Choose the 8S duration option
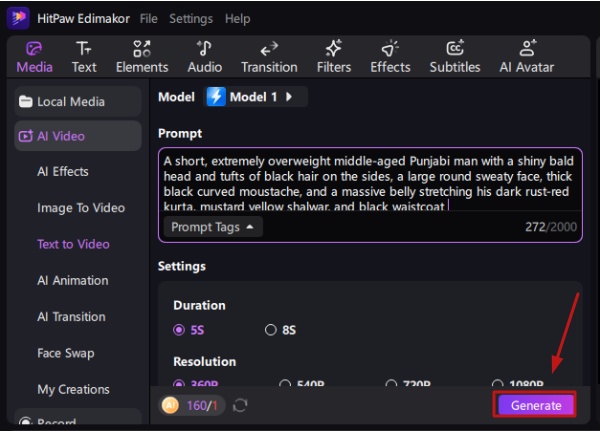The height and width of the screenshot is (431, 600). pos(271,330)
